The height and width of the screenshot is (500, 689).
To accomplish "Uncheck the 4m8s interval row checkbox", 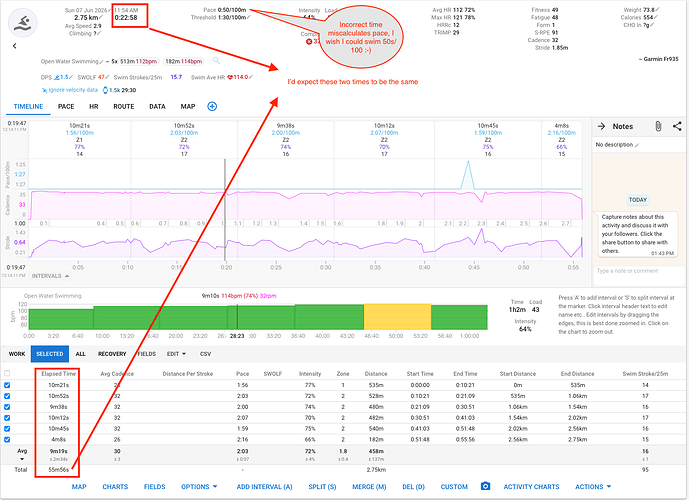I will click(x=7, y=439).
